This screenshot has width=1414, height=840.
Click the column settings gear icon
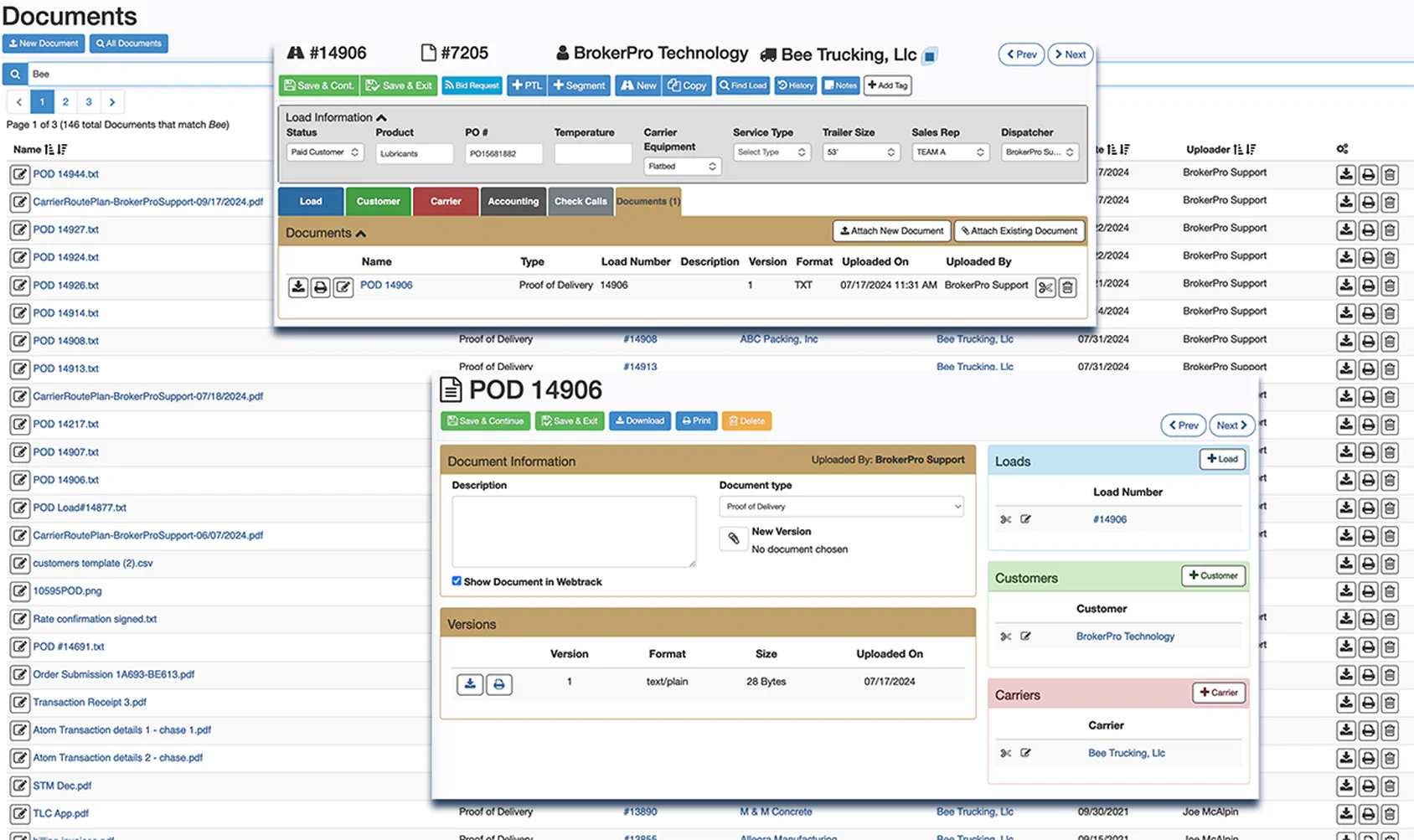click(x=1342, y=149)
